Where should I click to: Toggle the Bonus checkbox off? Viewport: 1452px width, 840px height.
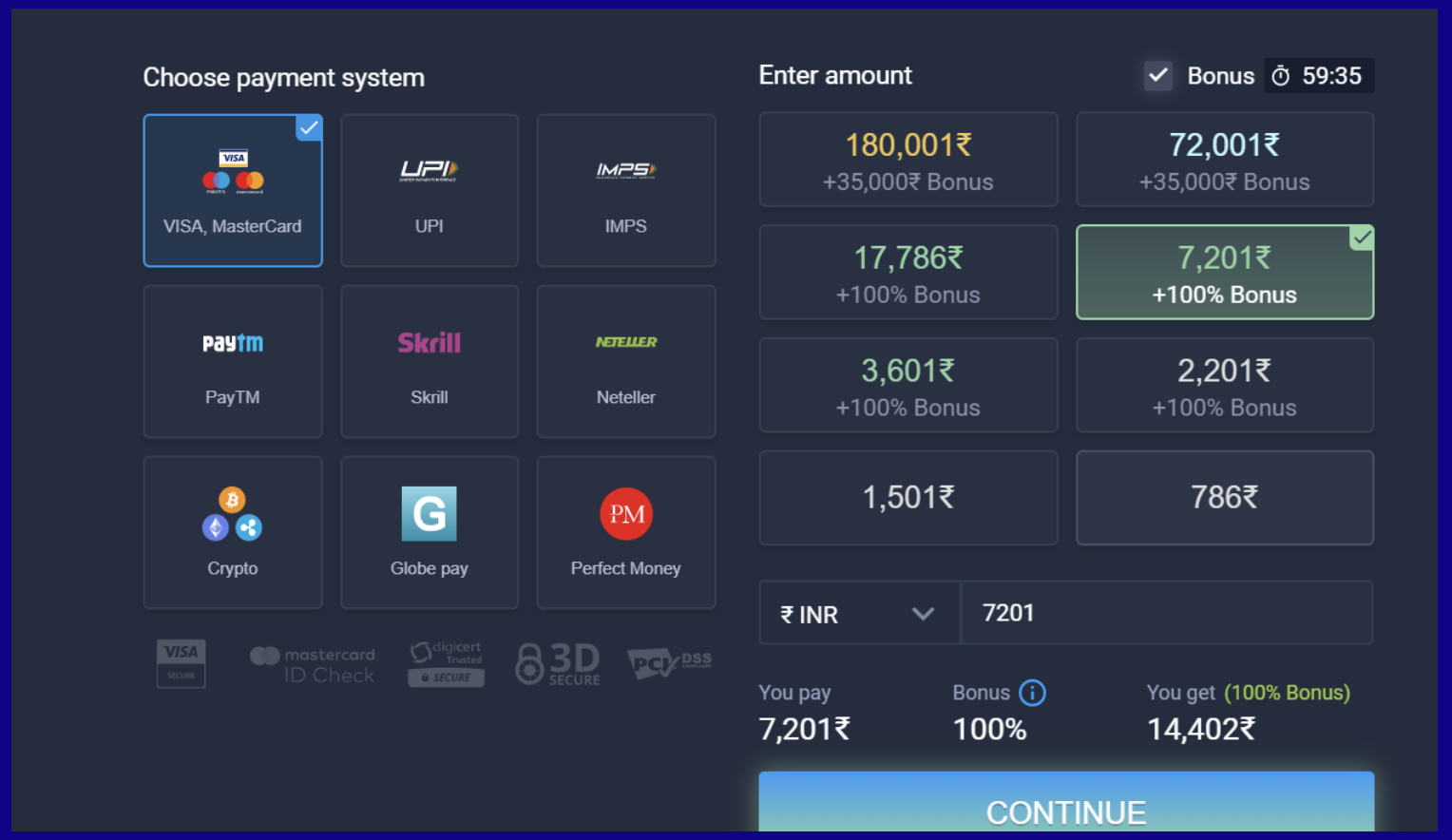(x=1157, y=75)
